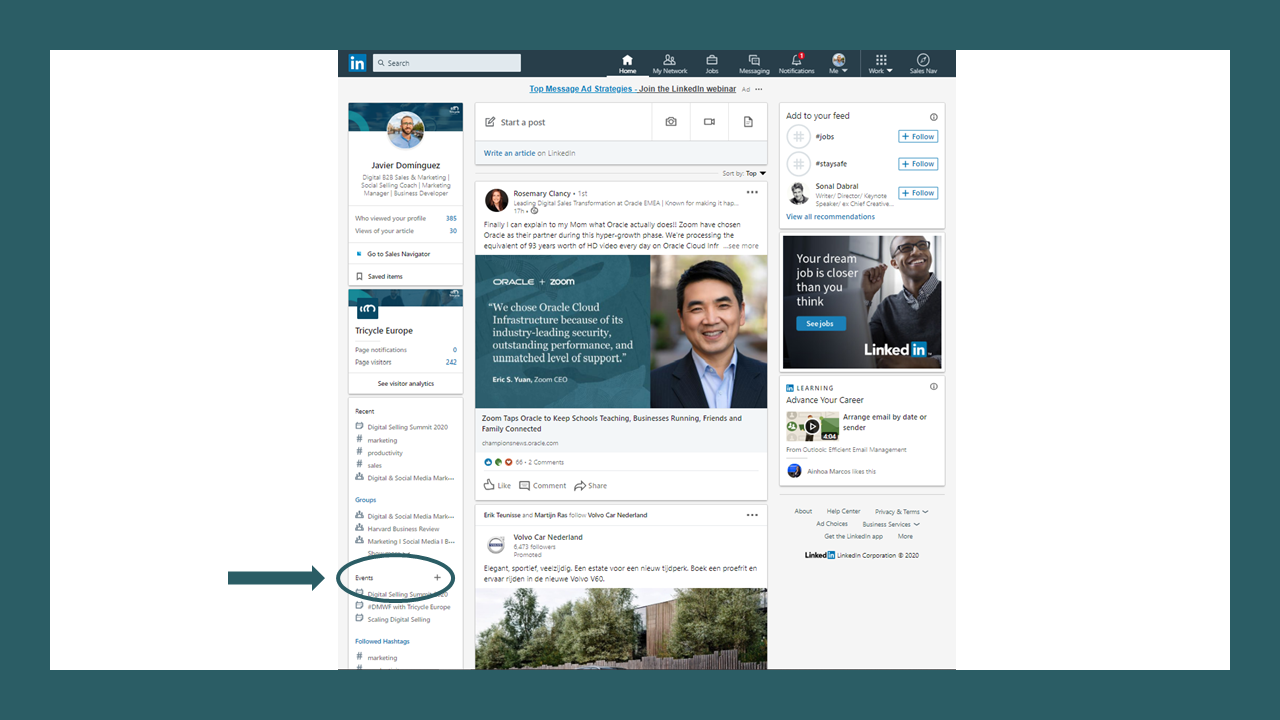Expand post text with see more

[x=742, y=245]
